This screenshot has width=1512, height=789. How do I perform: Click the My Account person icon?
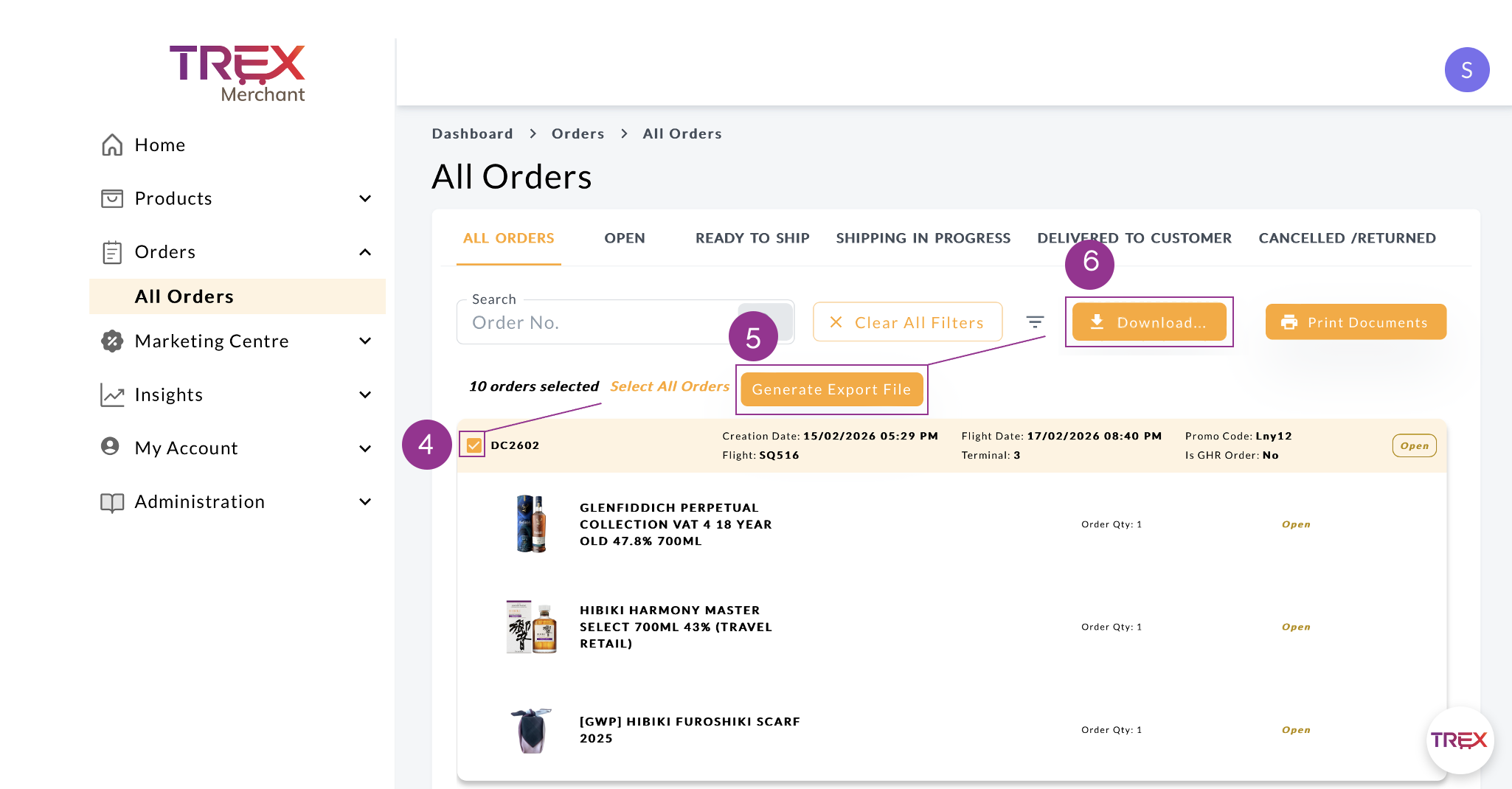coord(111,447)
